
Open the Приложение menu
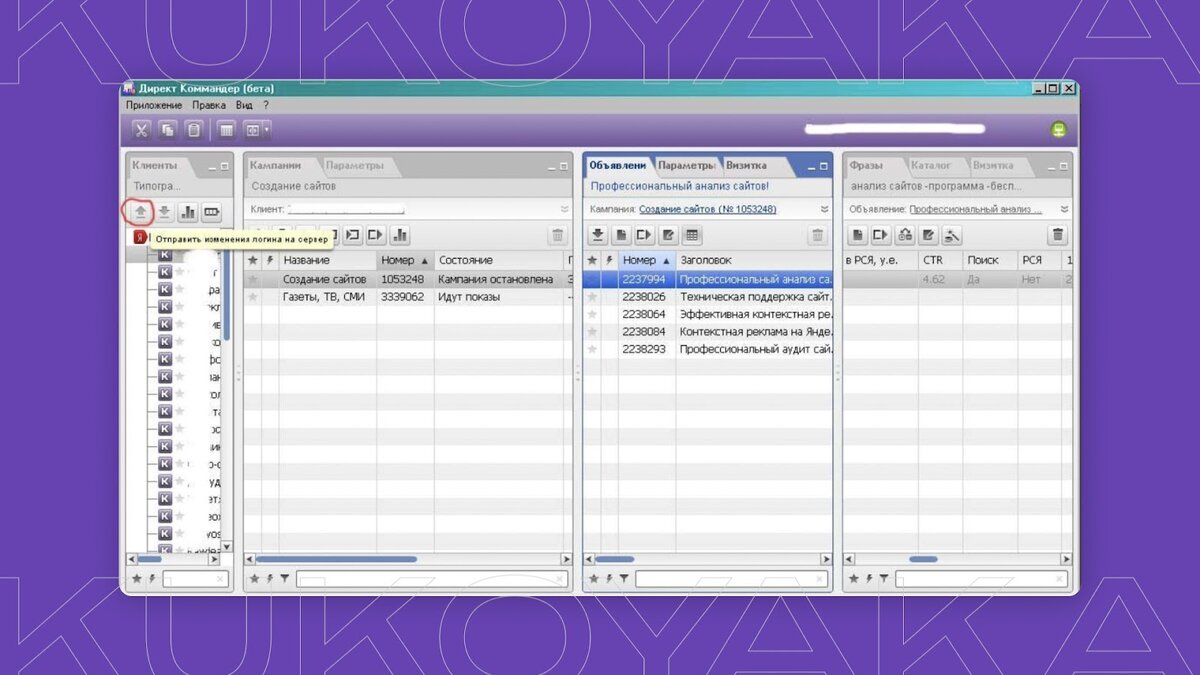(x=154, y=105)
